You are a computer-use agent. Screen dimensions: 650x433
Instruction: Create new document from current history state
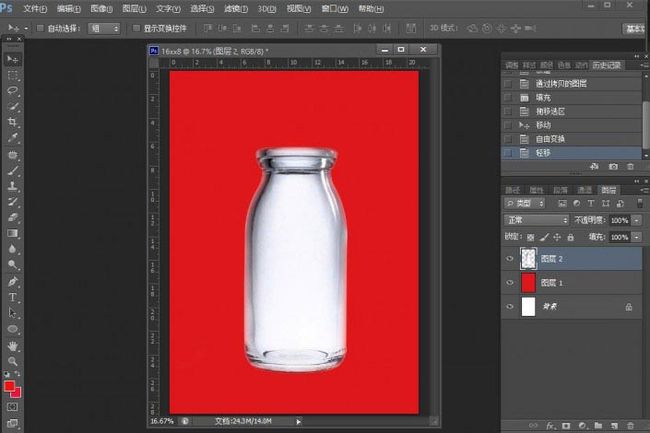click(x=594, y=167)
